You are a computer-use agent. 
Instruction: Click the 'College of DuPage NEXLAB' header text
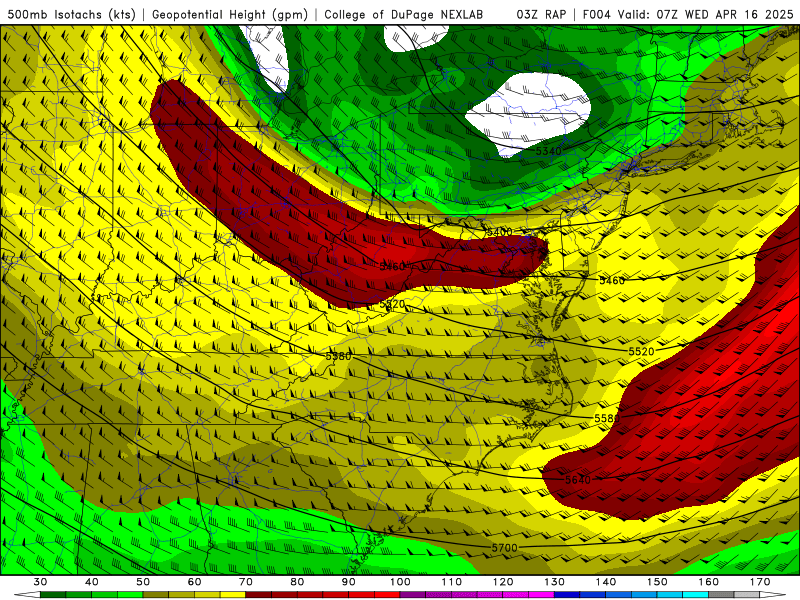403,14
